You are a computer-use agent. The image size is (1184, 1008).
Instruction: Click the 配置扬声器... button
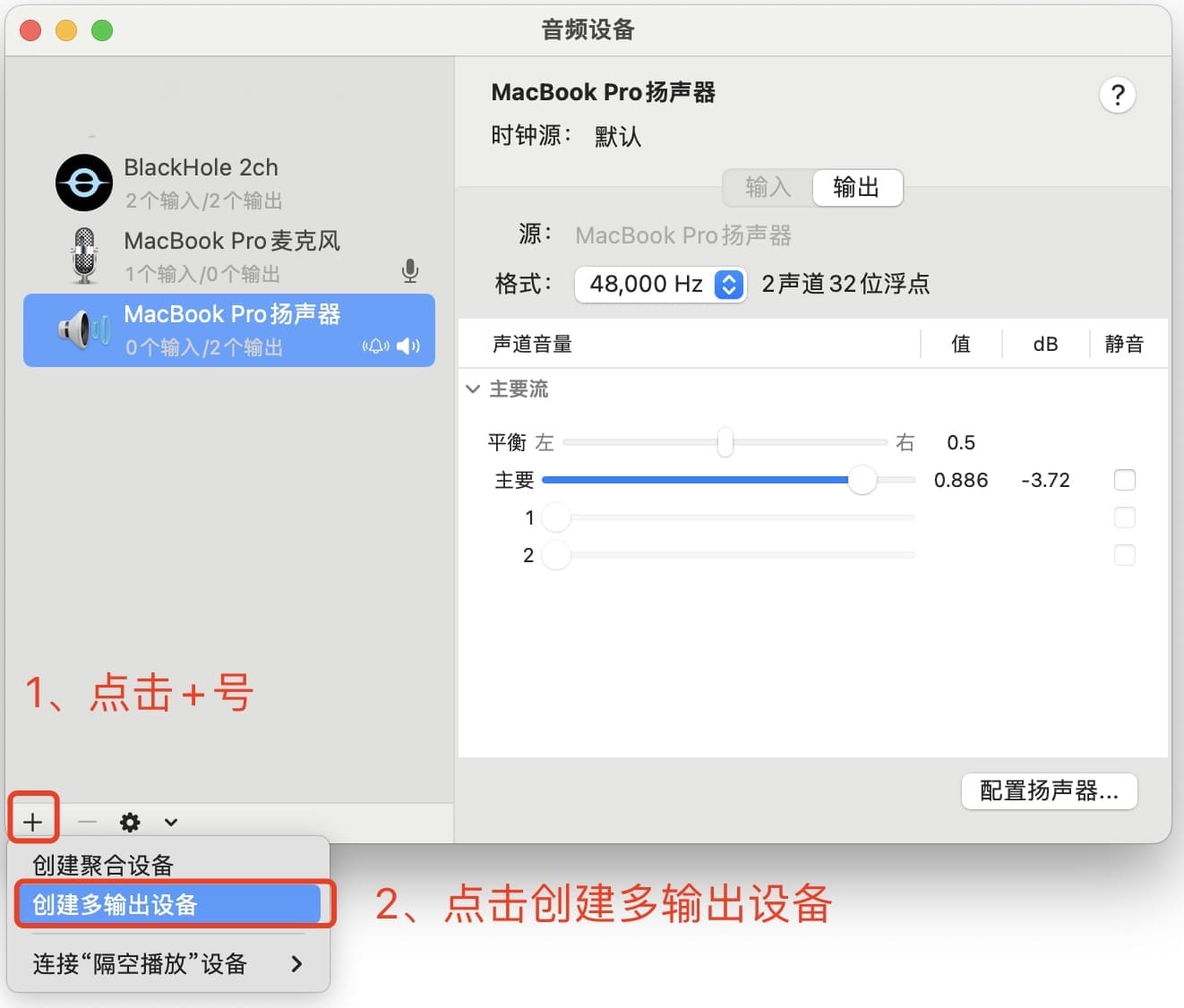pos(1050,791)
